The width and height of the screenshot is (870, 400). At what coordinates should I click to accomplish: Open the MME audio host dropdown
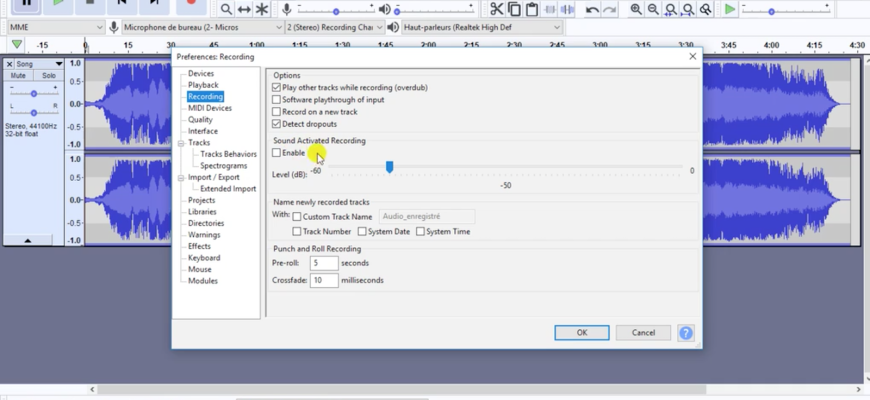[x=54, y=27]
